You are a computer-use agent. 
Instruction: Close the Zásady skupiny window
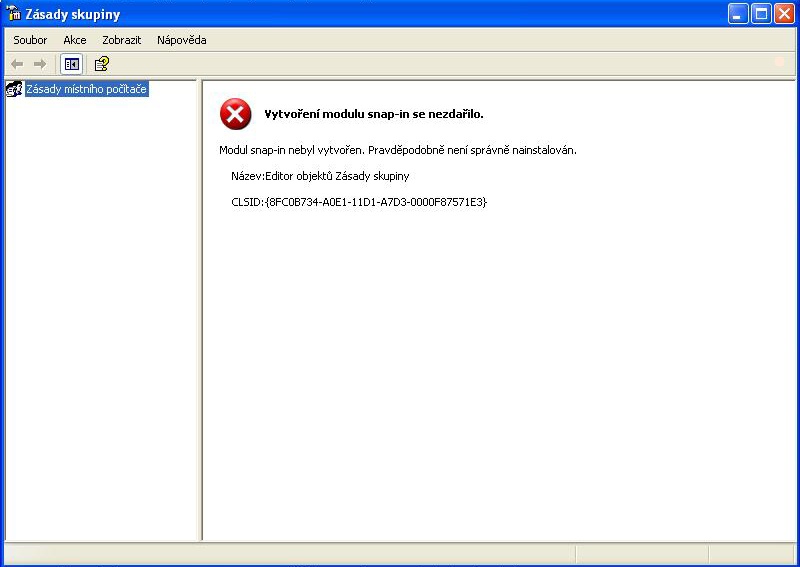784,14
